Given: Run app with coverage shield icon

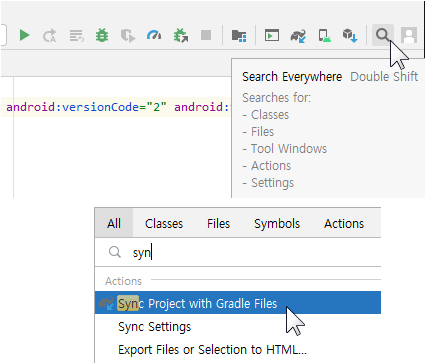Looking at the screenshot, I should point(128,35).
